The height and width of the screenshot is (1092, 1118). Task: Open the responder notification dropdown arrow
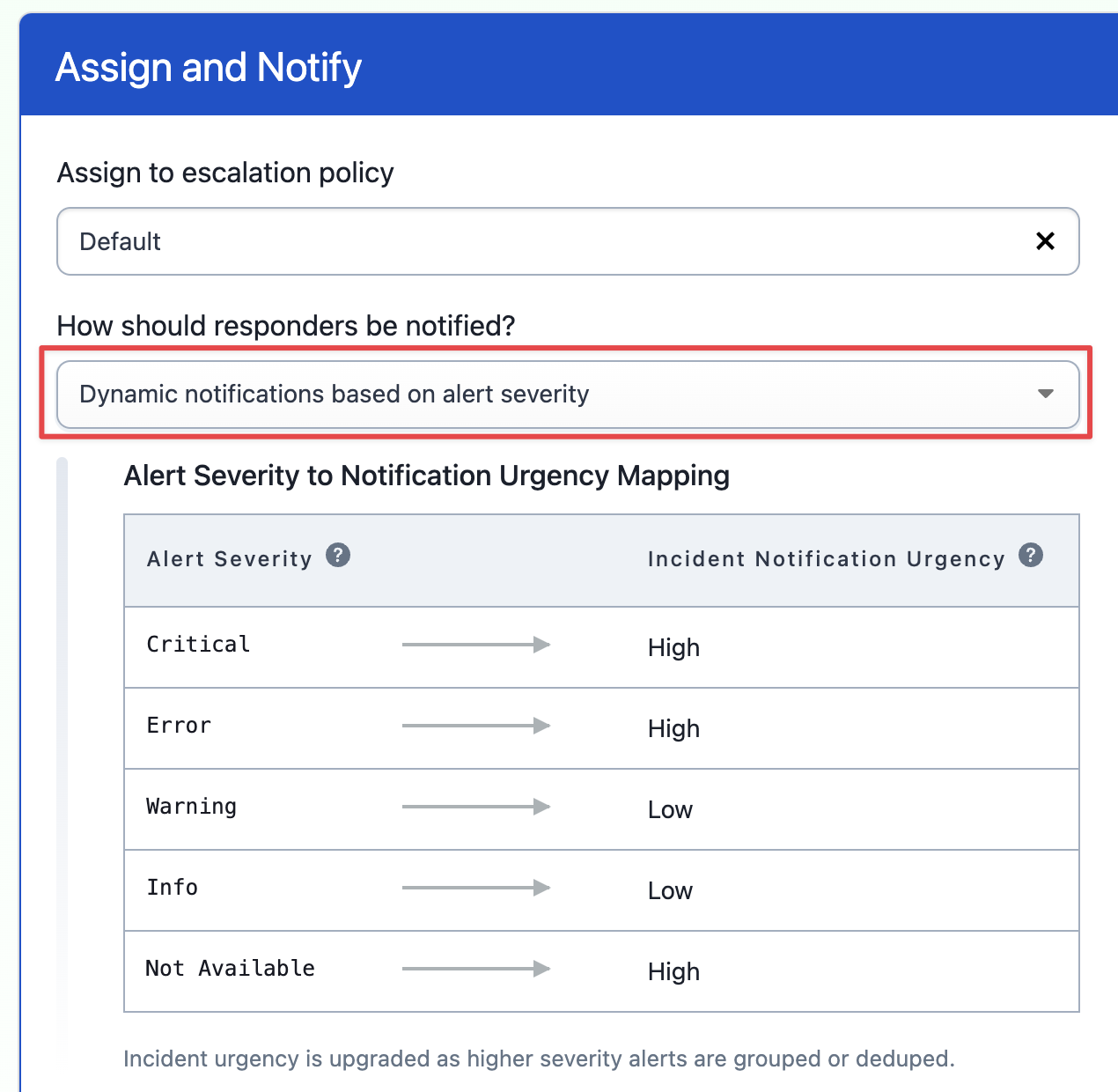[1045, 394]
